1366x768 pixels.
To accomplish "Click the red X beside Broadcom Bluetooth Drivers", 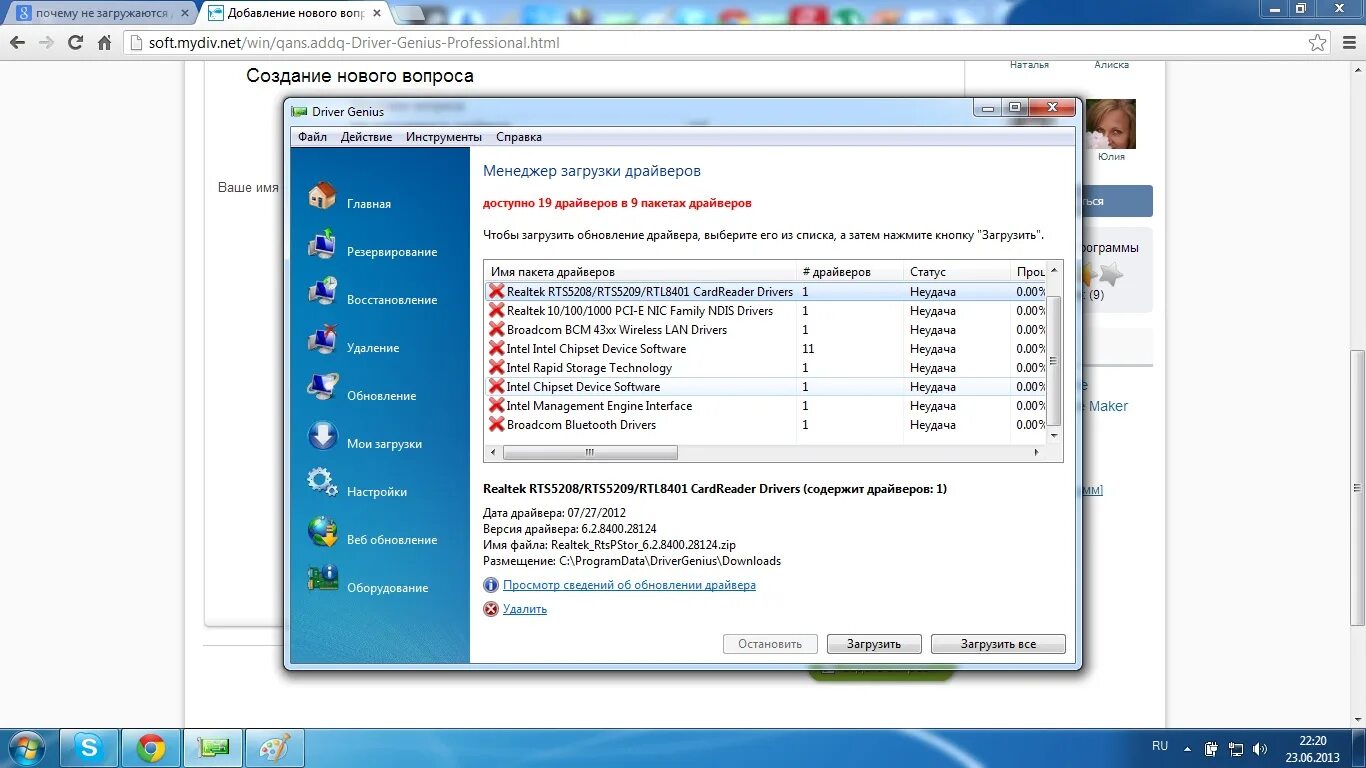I will pos(496,424).
